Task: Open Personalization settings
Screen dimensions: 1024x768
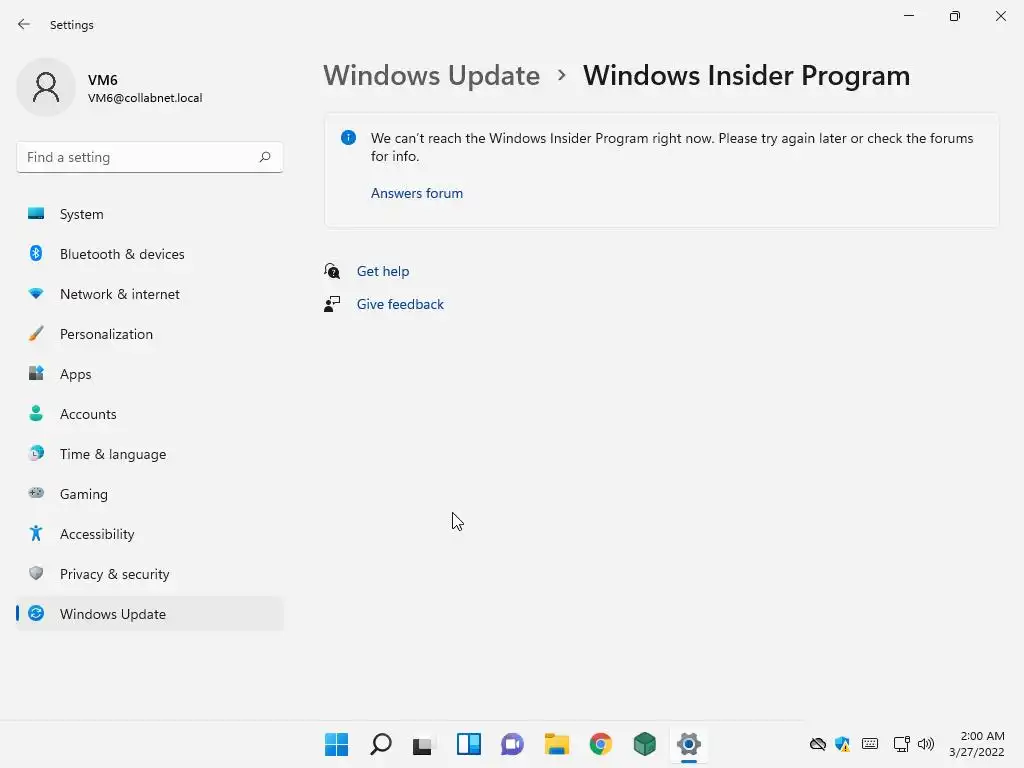Action: (150, 334)
